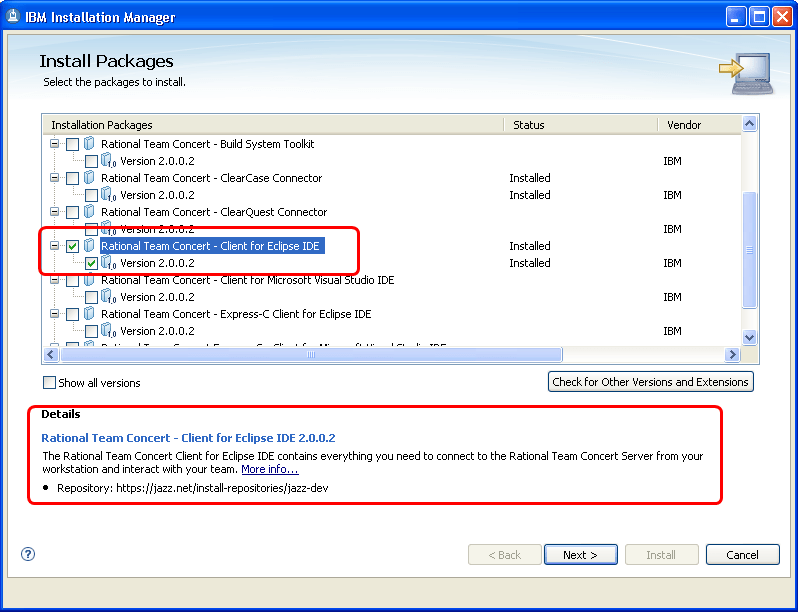The image size is (798, 612).
Task: Select Rational Team Concert - ClearQuest Connector row
Action: coord(214,212)
